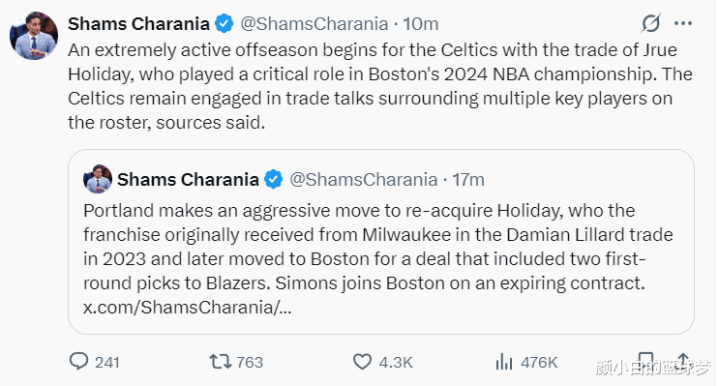Like the tweet with heart icon
The width and height of the screenshot is (719, 386).
coord(362,362)
